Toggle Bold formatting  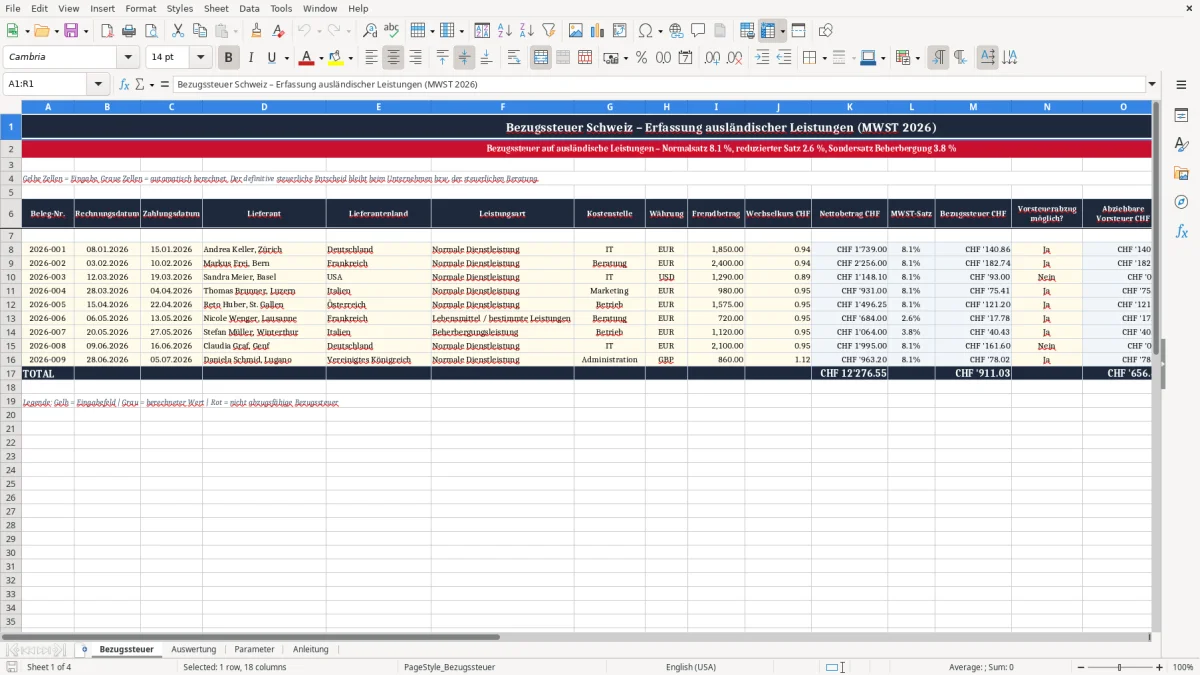pos(229,58)
